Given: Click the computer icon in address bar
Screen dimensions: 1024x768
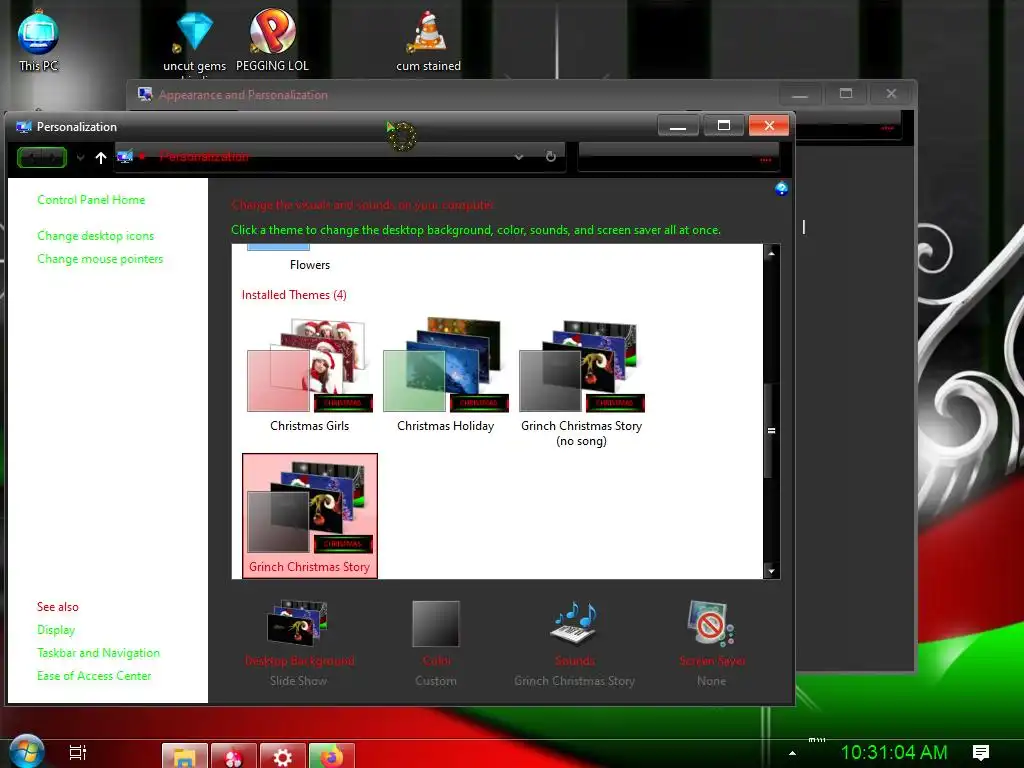Looking at the screenshot, I should (x=124, y=157).
